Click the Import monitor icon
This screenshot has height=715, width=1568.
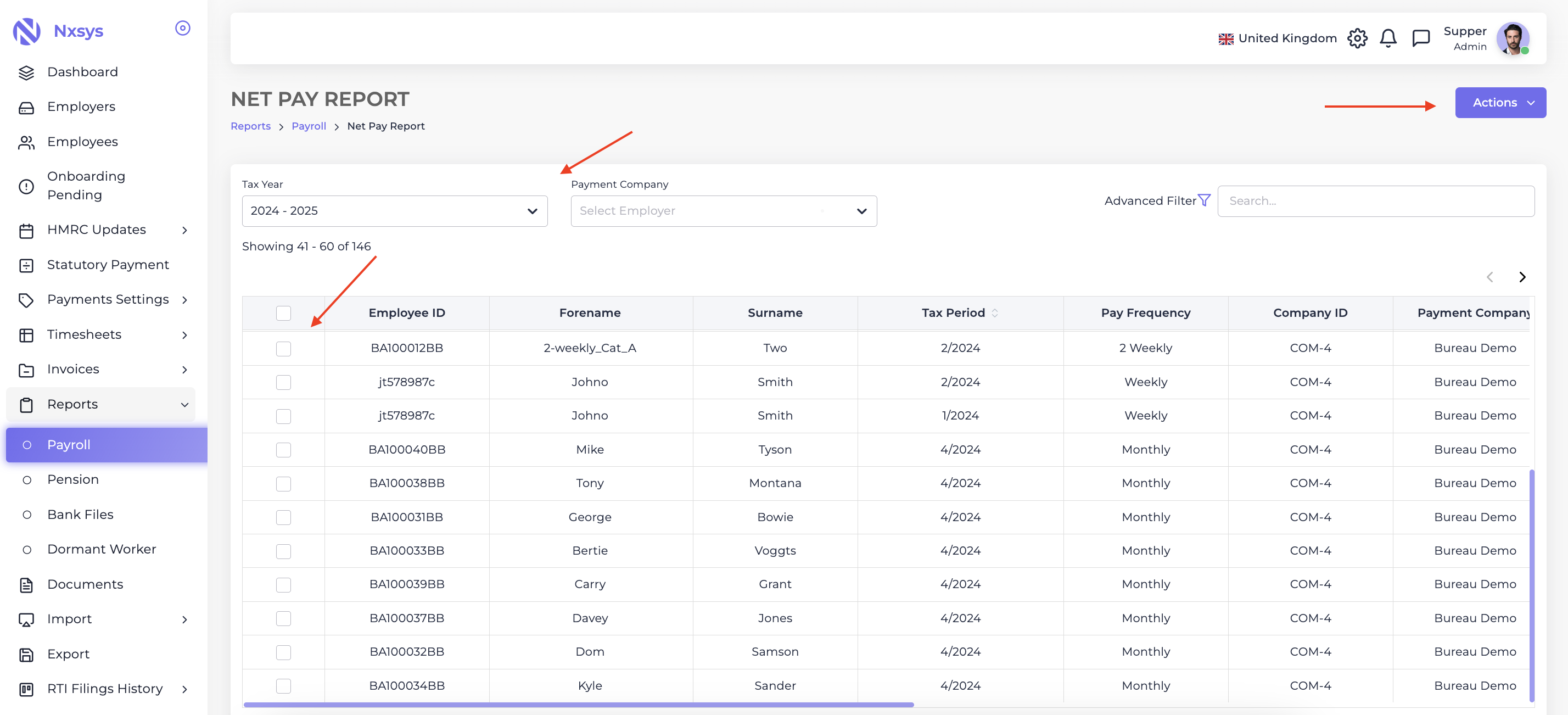[x=26, y=619]
